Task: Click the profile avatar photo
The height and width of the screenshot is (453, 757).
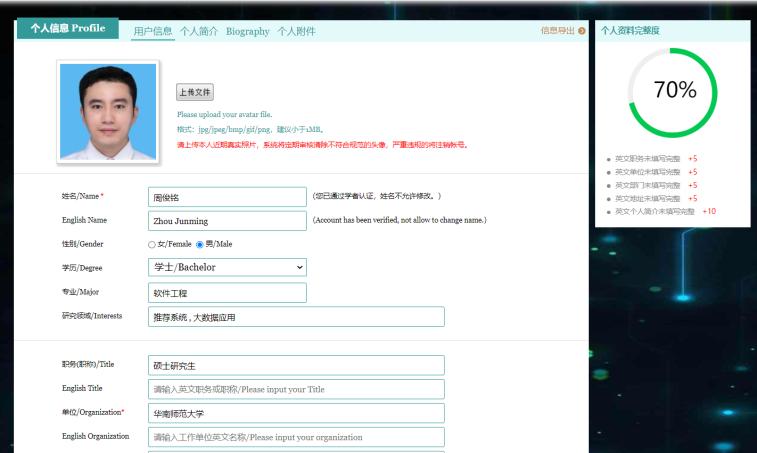Action: (108, 112)
